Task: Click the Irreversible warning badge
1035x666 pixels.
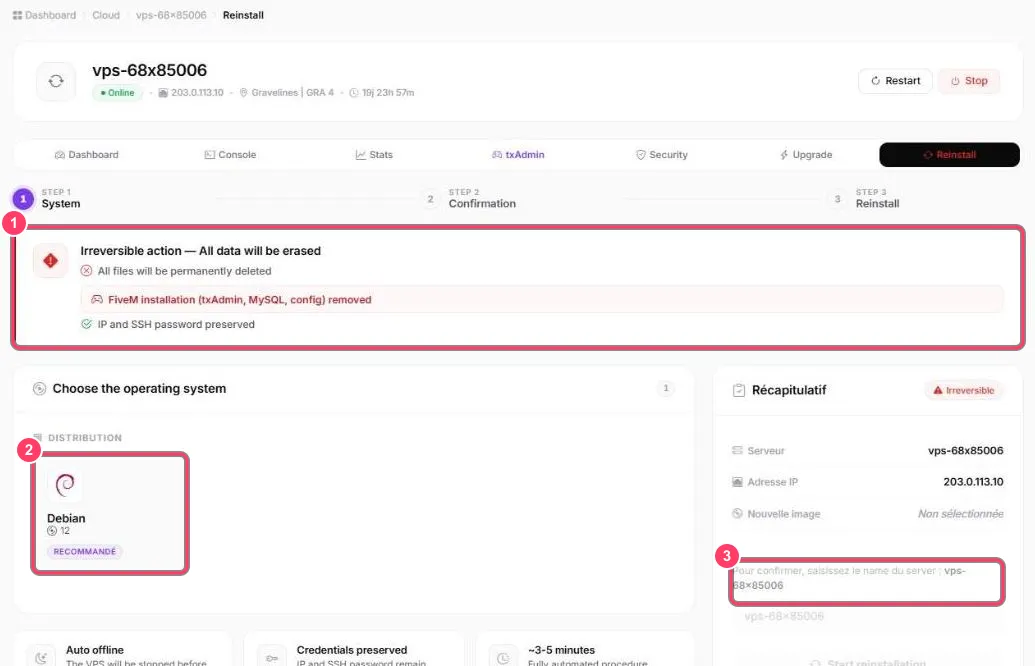Action: click(x=964, y=391)
